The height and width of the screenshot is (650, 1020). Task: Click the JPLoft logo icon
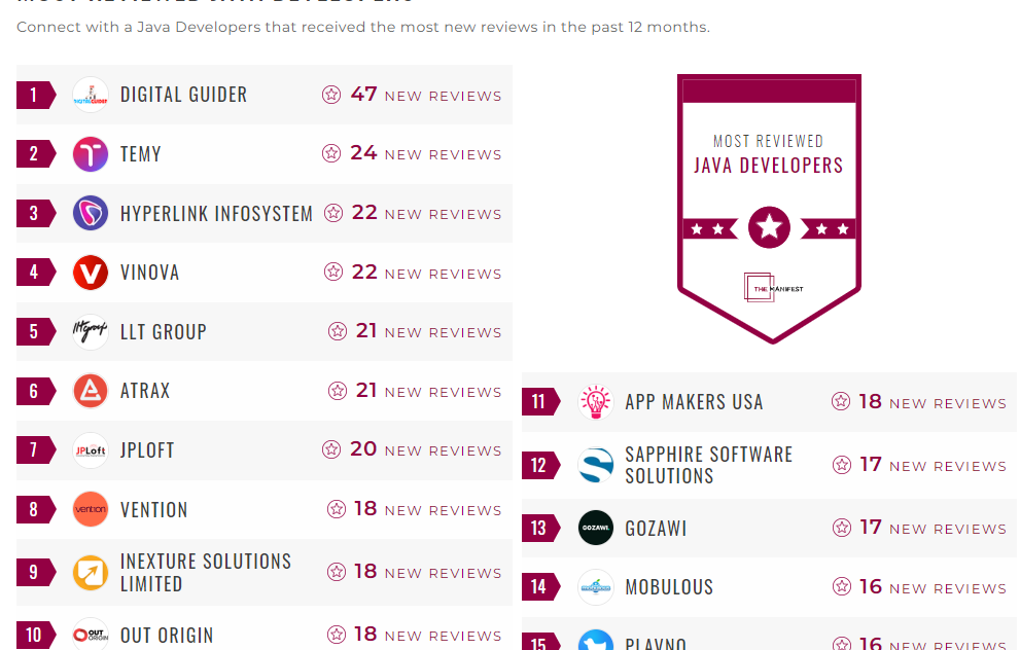90,450
